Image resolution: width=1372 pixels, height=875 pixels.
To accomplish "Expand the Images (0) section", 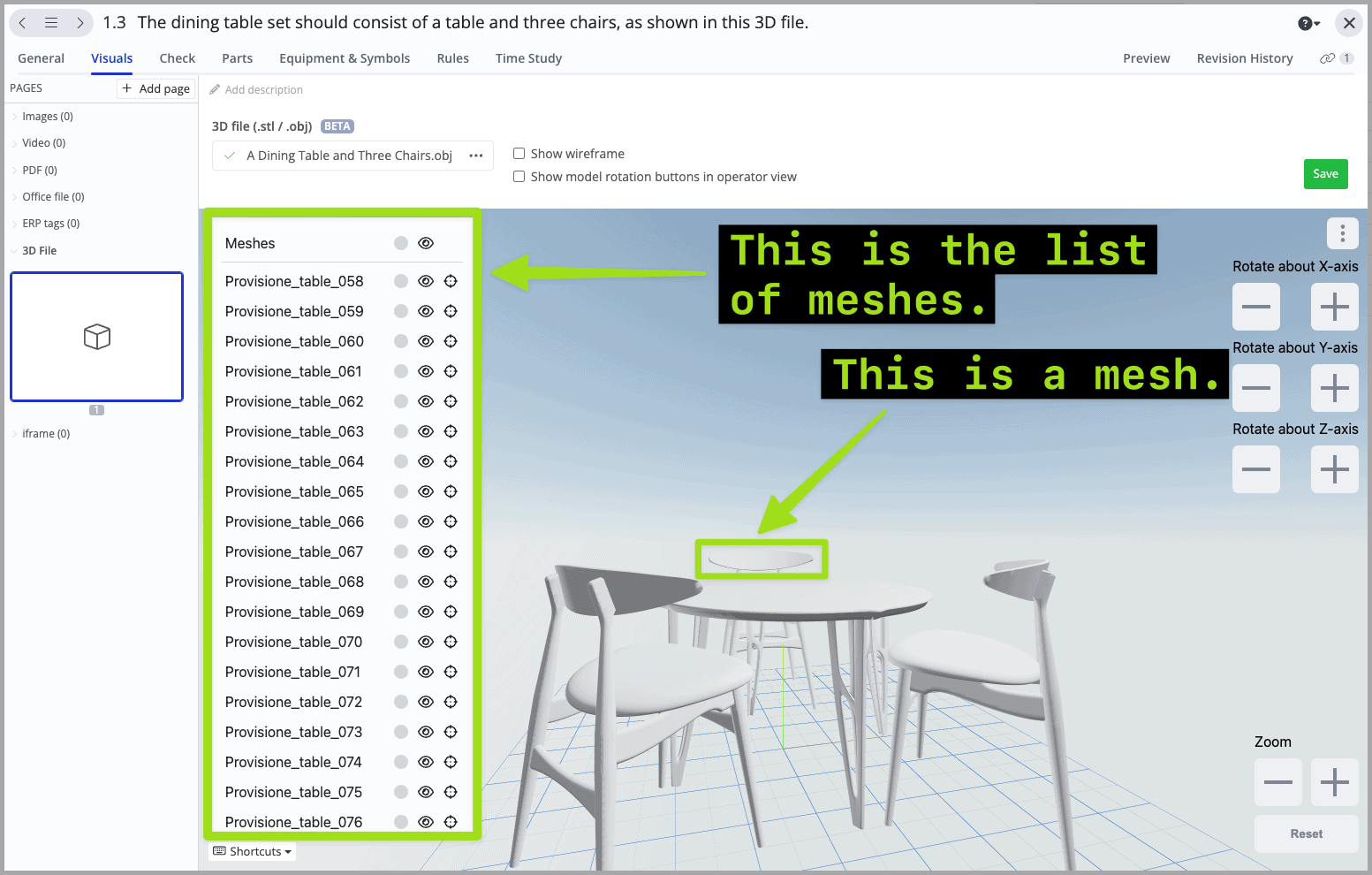I will [46, 116].
